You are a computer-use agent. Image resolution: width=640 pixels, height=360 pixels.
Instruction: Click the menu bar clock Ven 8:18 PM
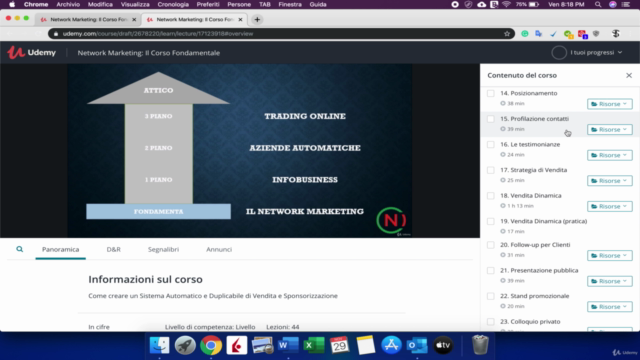[x=566, y=4]
